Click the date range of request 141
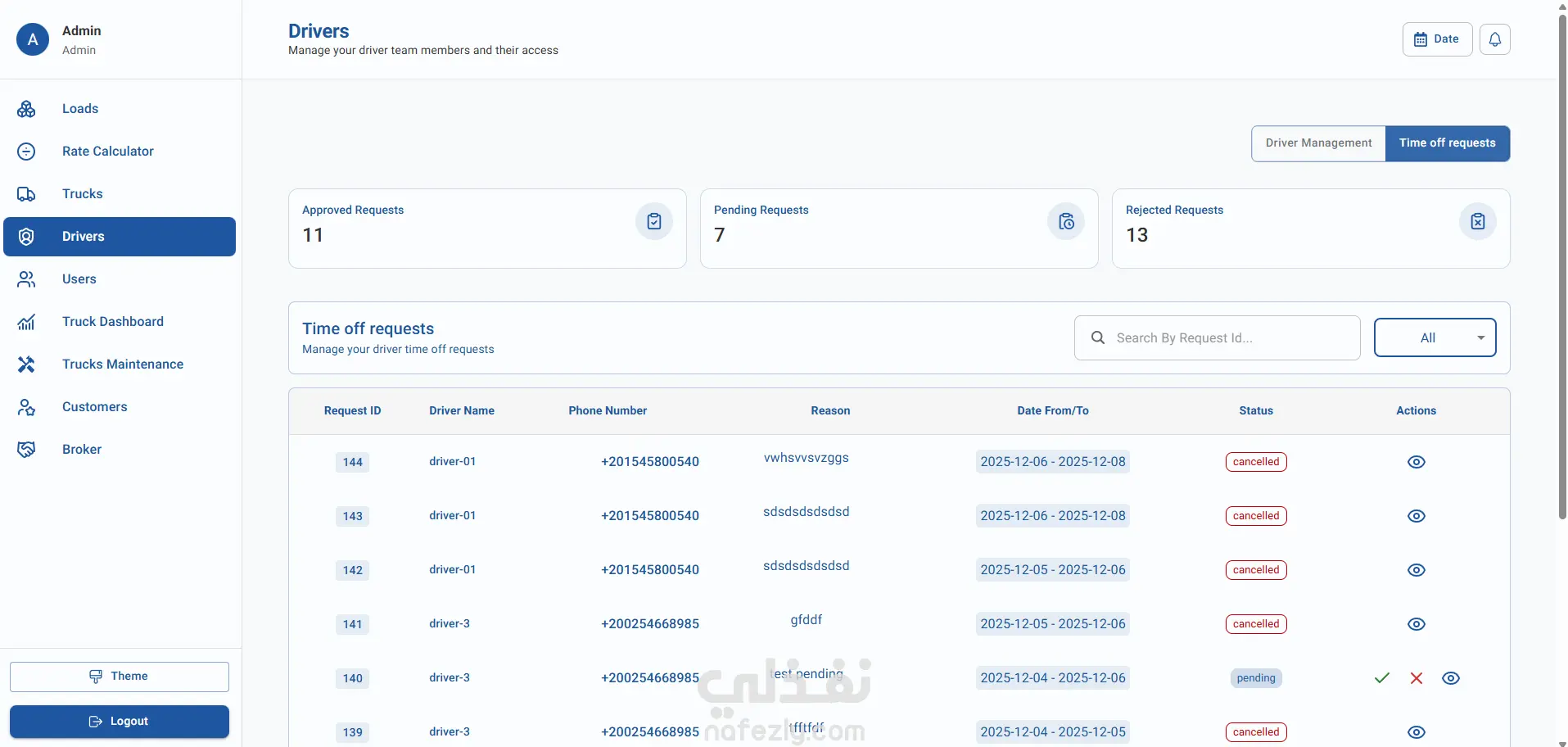1568x747 pixels. (1053, 624)
